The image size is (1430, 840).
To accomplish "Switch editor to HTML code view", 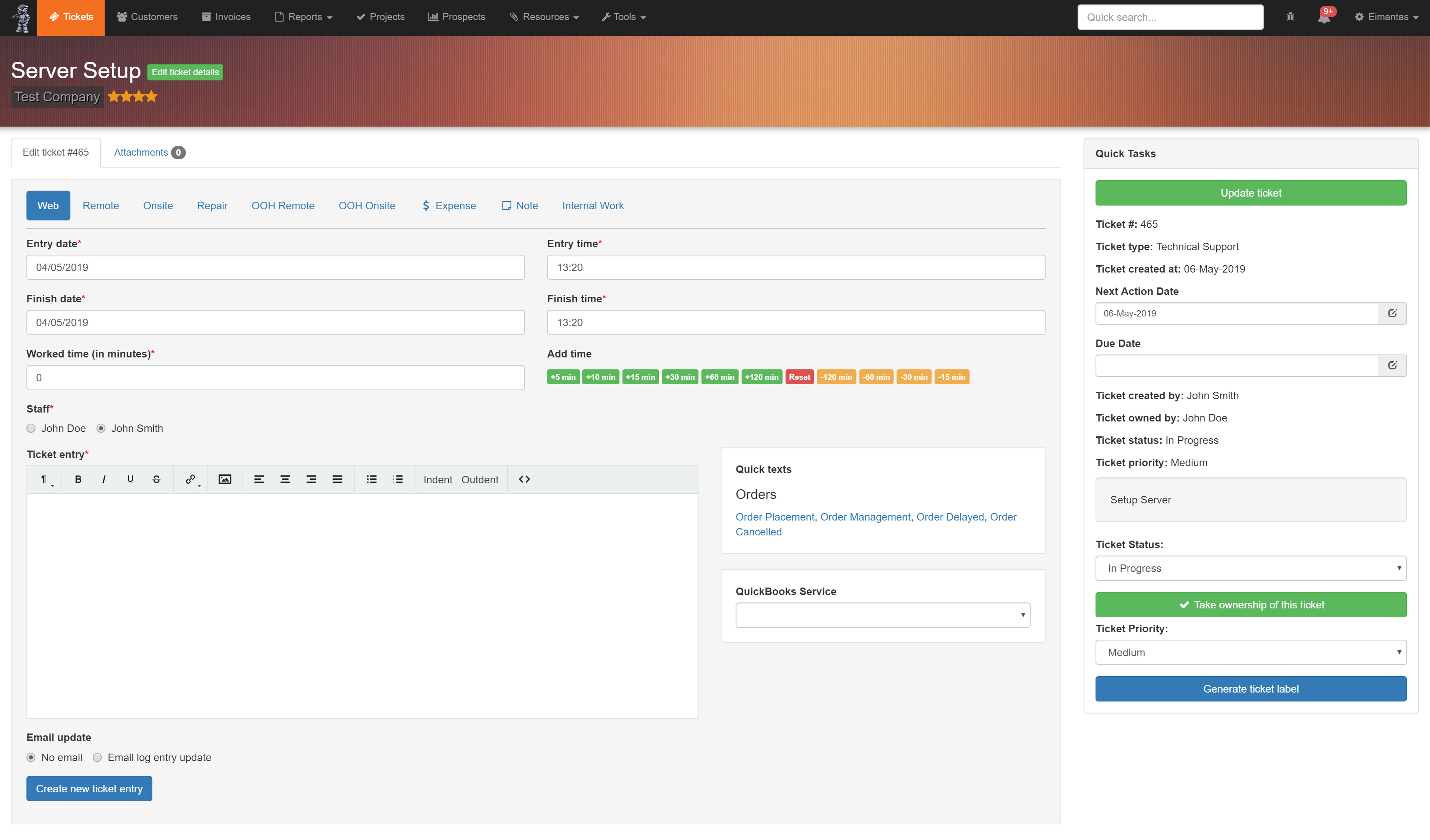I will click(x=524, y=479).
